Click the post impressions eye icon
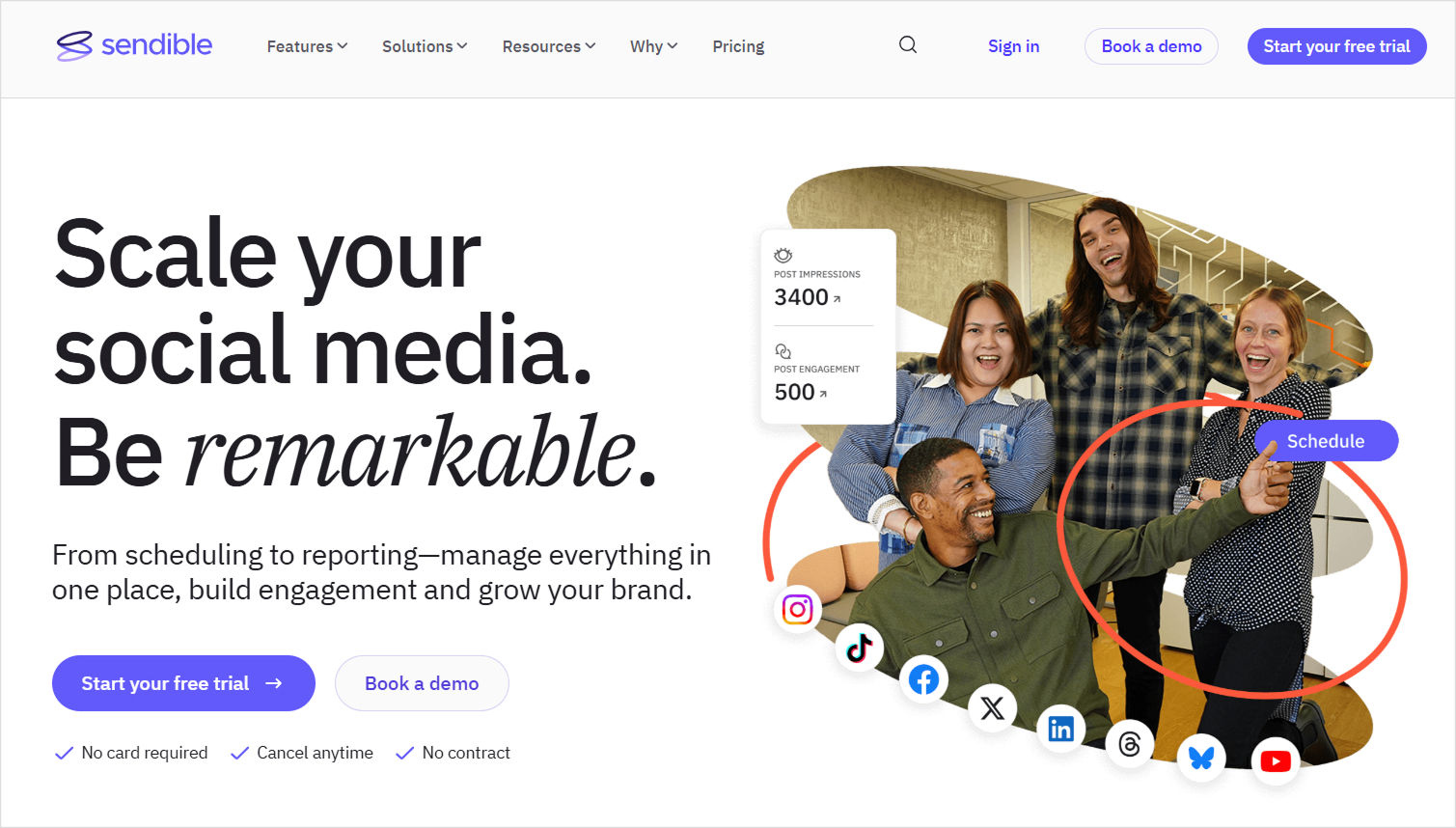The height and width of the screenshot is (828, 1456). click(x=783, y=255)
